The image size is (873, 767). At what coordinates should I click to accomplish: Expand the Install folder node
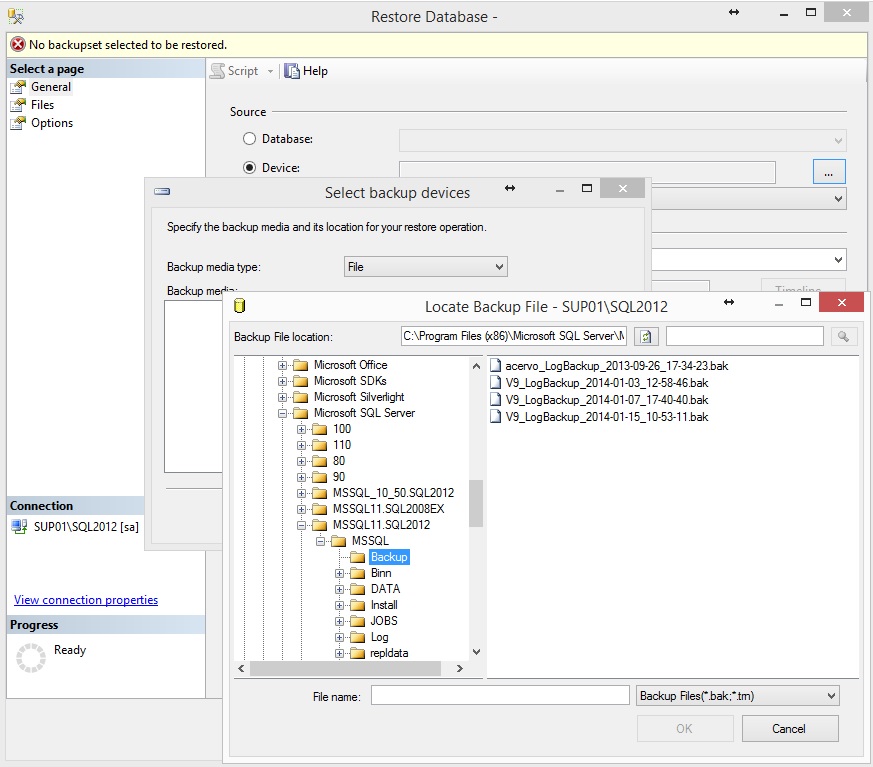(x=339, y=605)
